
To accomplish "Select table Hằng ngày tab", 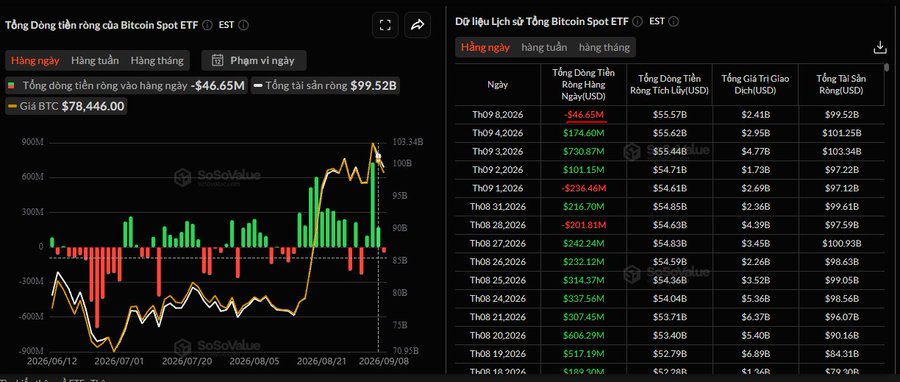I will click(486, 47).
